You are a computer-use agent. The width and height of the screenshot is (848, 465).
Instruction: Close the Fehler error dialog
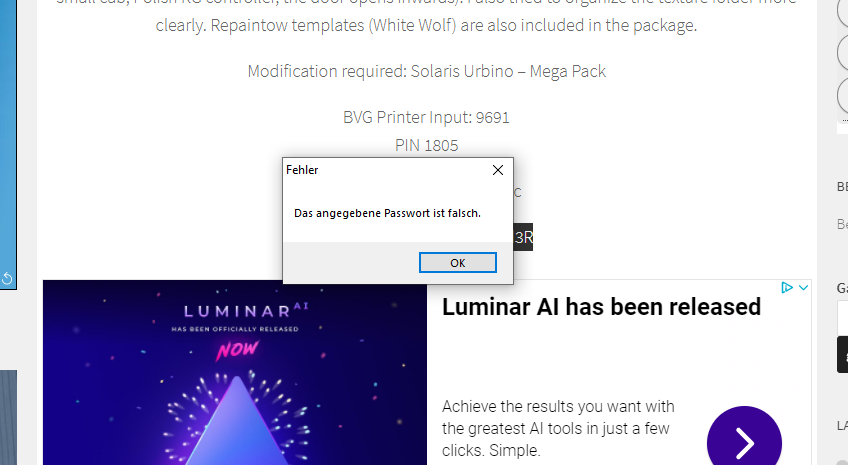[x=498, y=170]
